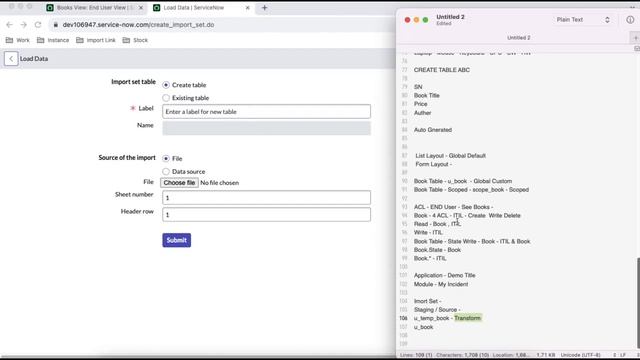Click the 'Price' line in notes
640x360 pixels.
(420, 104)
